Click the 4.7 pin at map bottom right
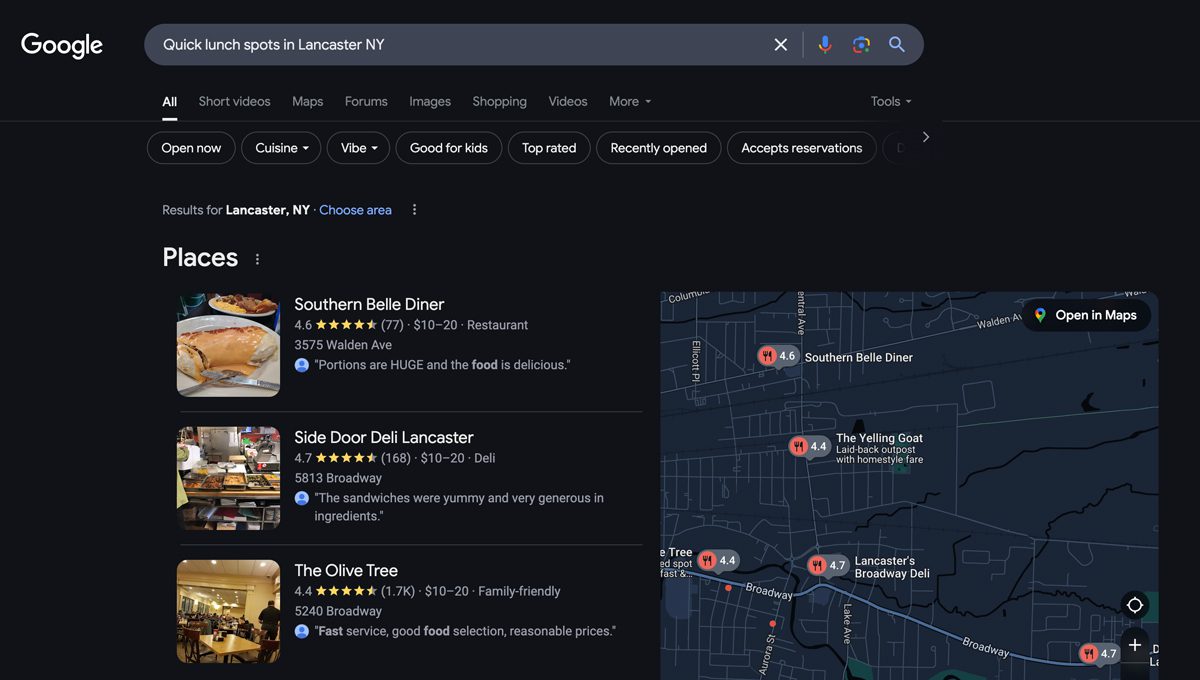The image size is (1200, 680). pyautogui.click(x=1099, y=654)
